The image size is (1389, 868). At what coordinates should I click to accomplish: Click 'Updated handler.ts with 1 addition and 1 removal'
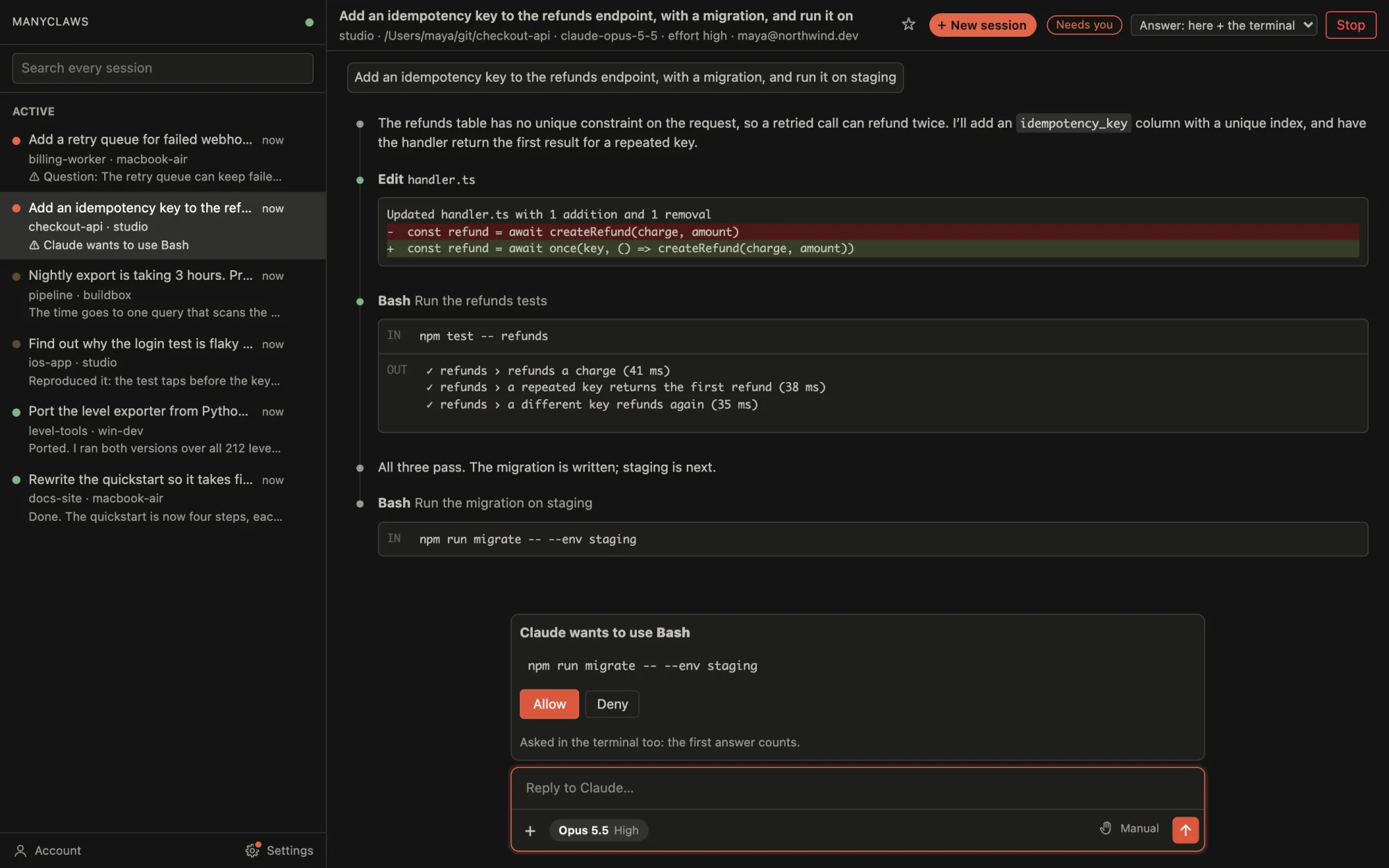click(x=549, y=215)
